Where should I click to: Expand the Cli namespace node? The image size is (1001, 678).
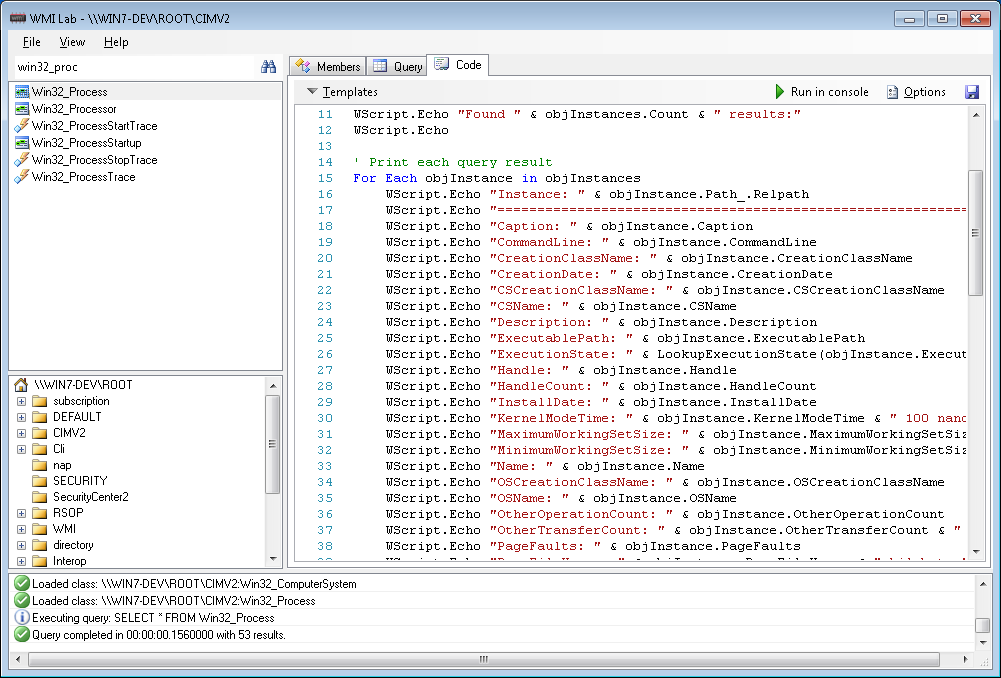pyautogui.click(x=21, y=449)
